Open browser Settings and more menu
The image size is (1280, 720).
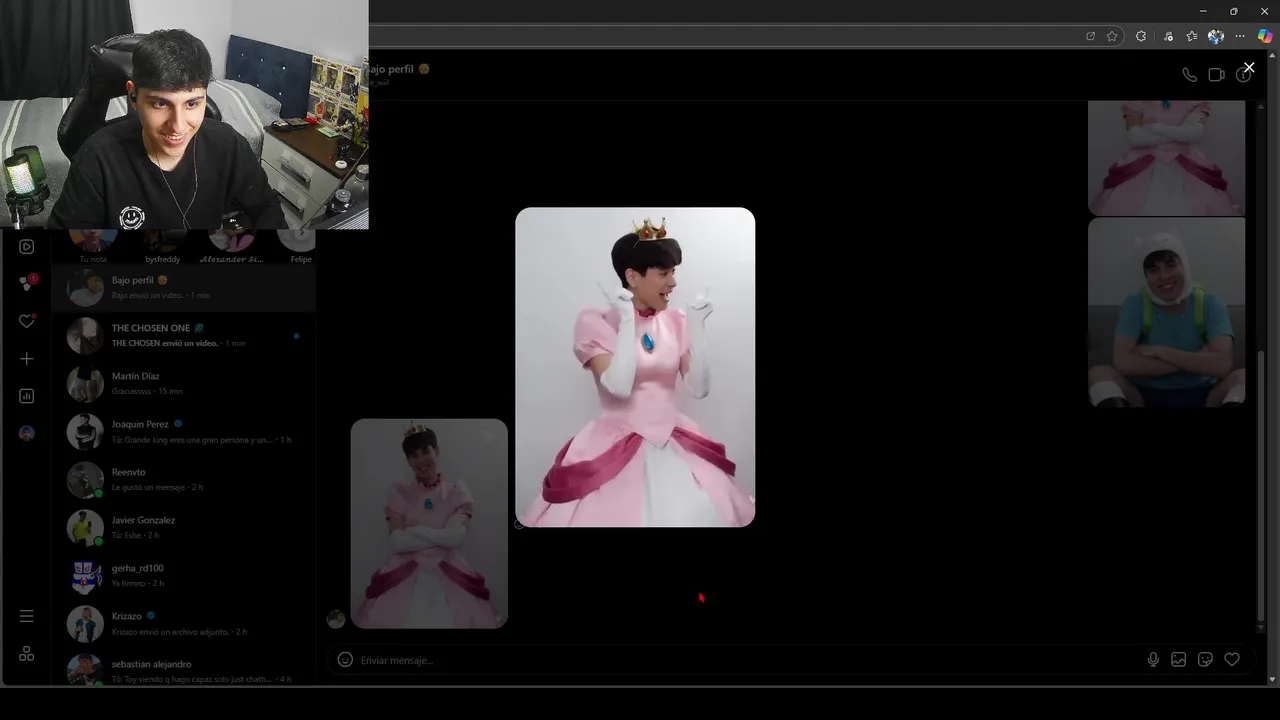(1241, 36)
